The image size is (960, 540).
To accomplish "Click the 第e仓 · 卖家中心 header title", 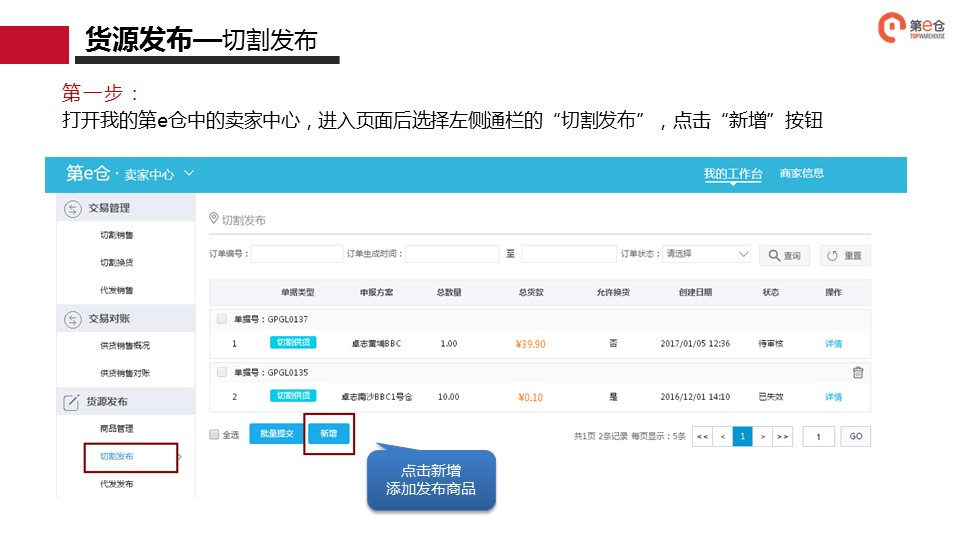I will (120, 174).
